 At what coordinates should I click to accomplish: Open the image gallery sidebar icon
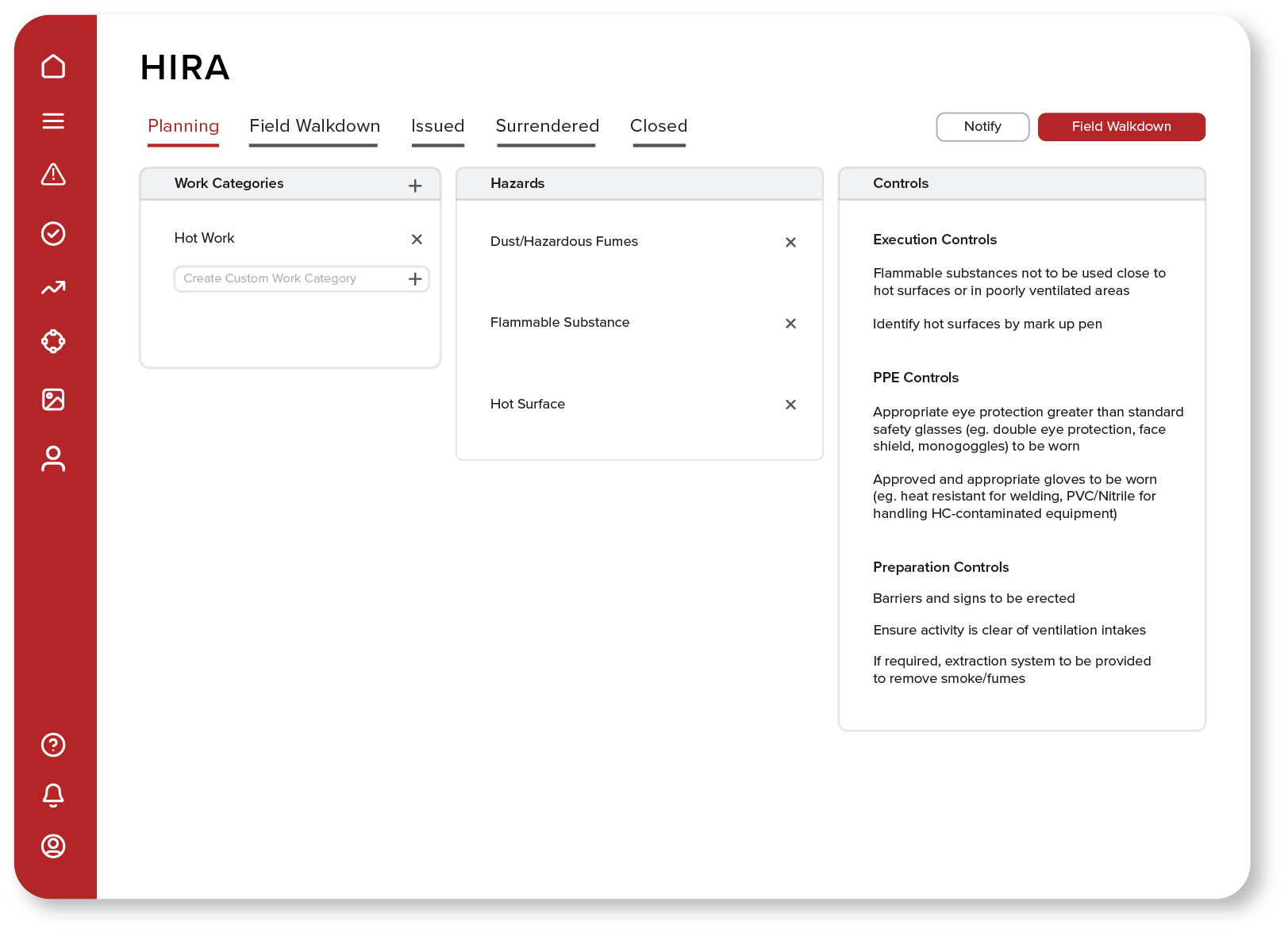click(53, 400)
